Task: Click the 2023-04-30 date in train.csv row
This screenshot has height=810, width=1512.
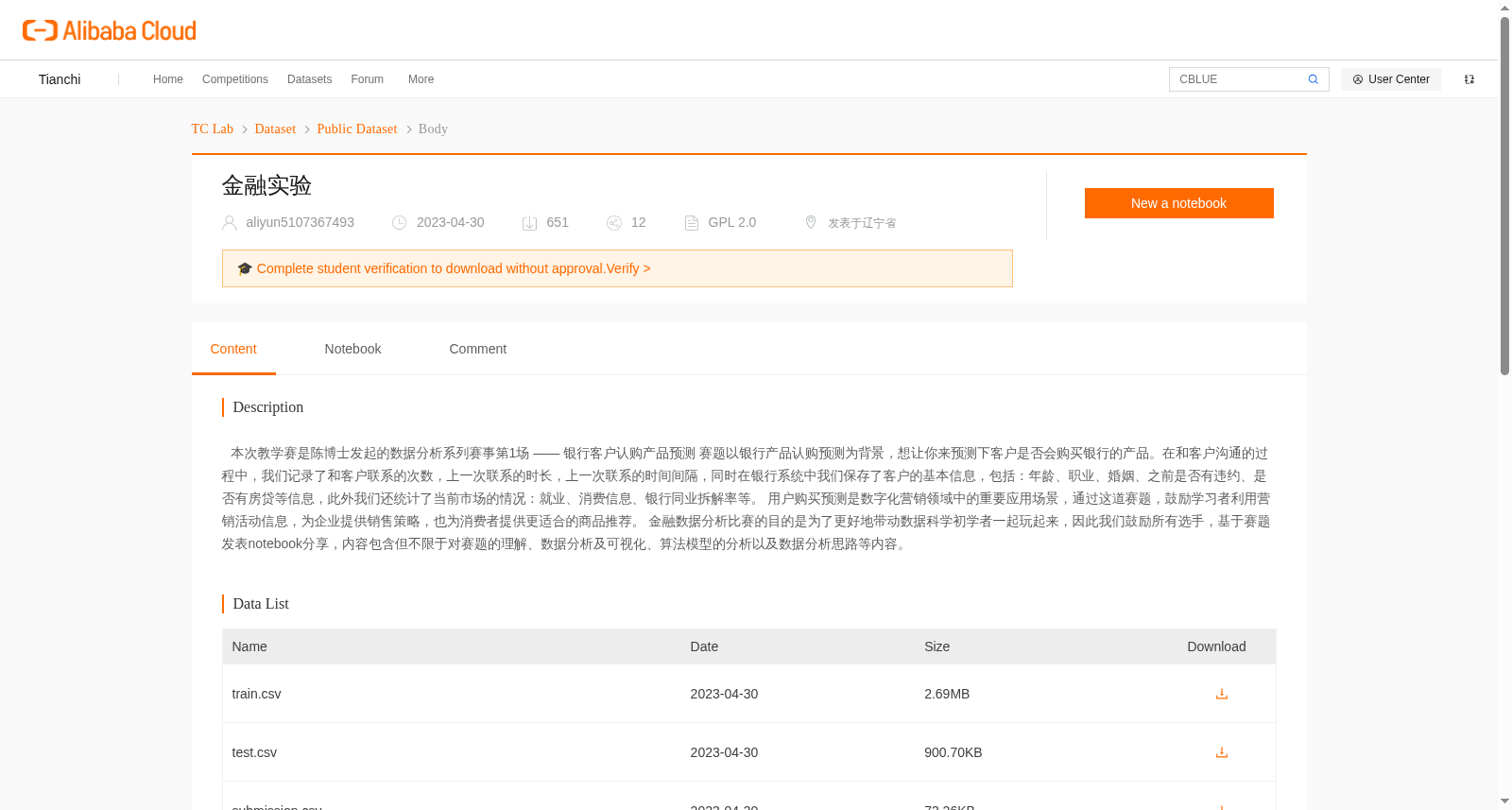Action: pos(724,694)
